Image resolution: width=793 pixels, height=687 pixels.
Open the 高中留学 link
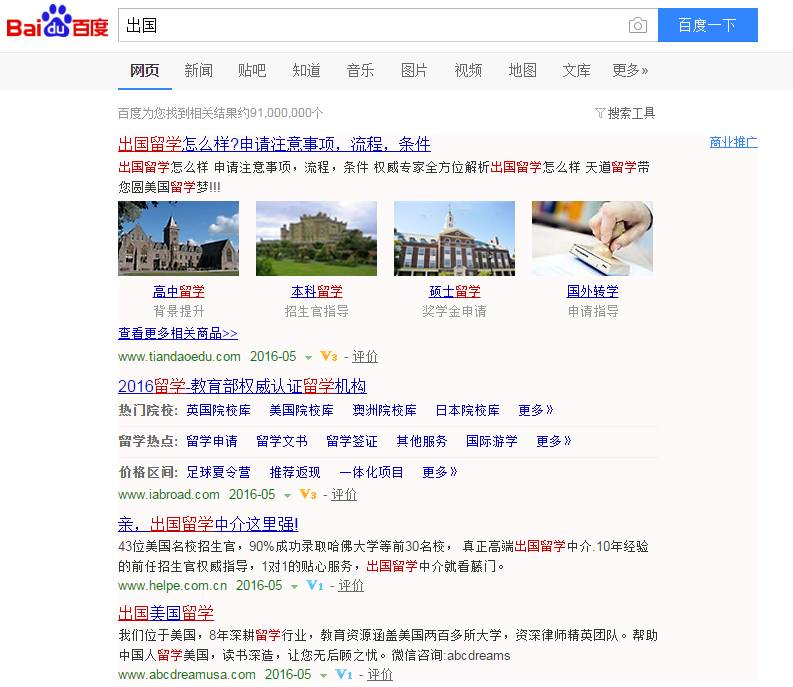179,291
